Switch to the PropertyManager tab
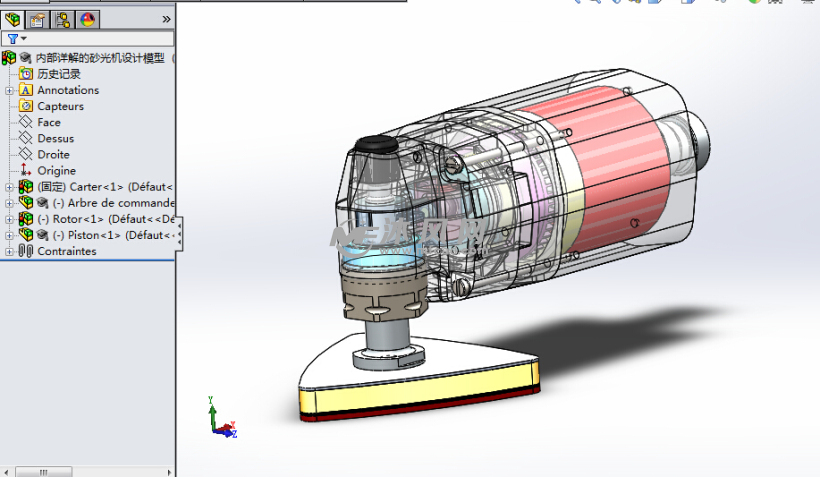Screen dimensions: 820x477 point(38,19)
